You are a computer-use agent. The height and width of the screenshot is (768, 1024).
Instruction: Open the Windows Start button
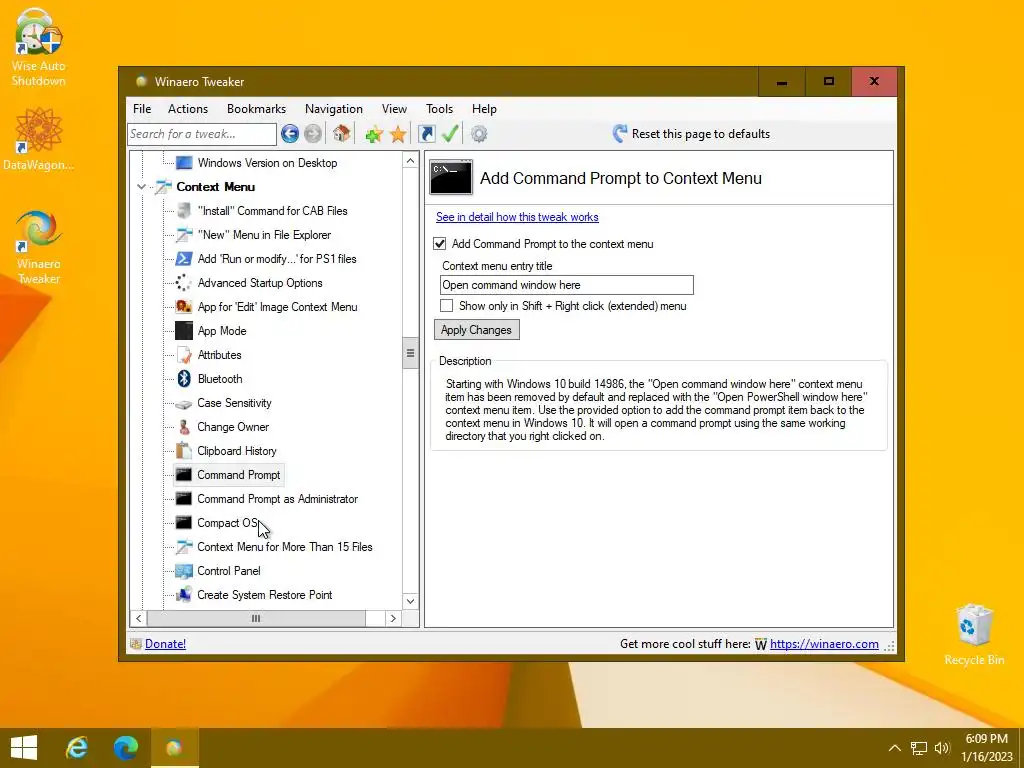click(24, 748)
